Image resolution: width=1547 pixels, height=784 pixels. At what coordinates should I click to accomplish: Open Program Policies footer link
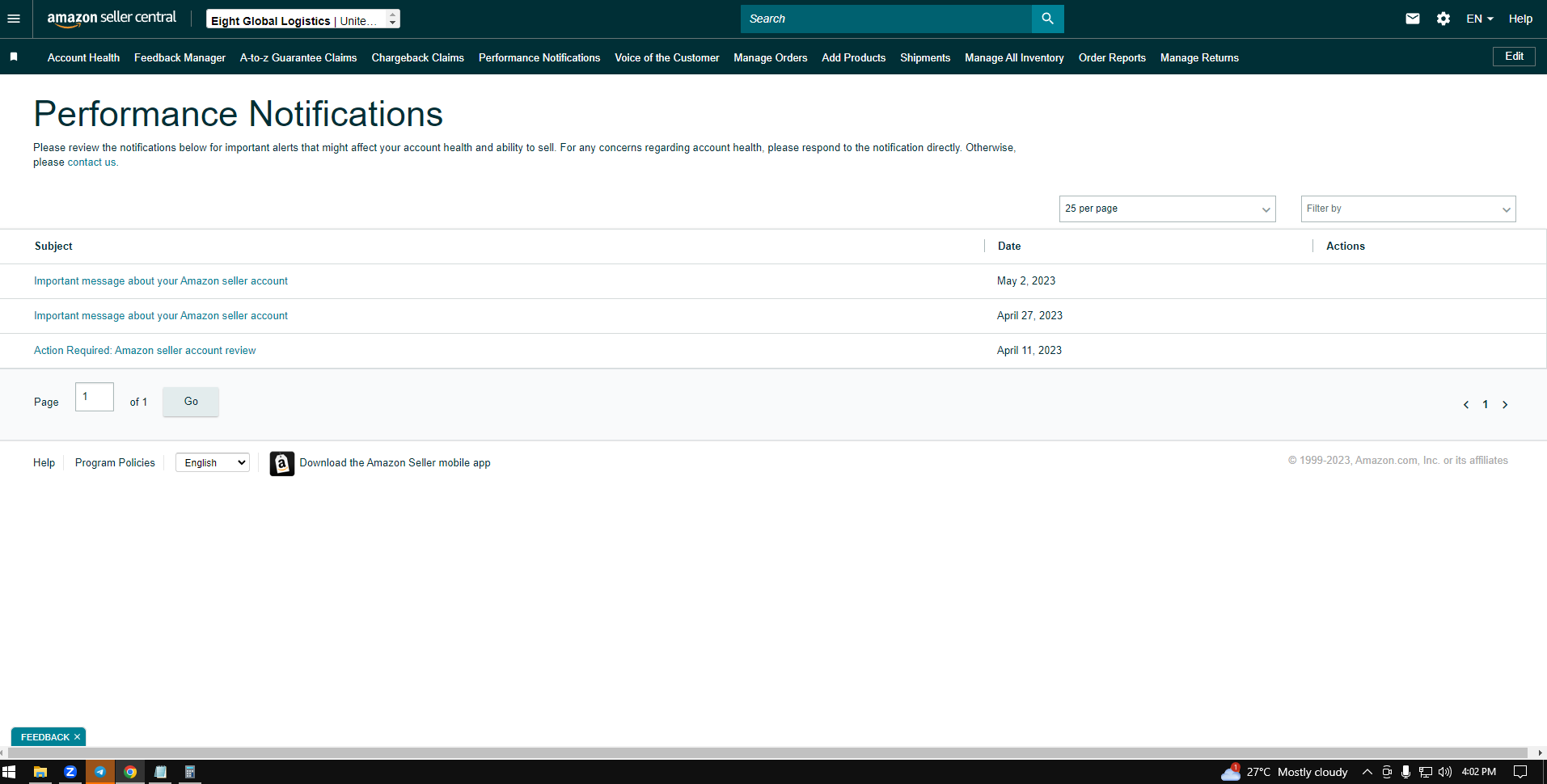click(115, 463)
